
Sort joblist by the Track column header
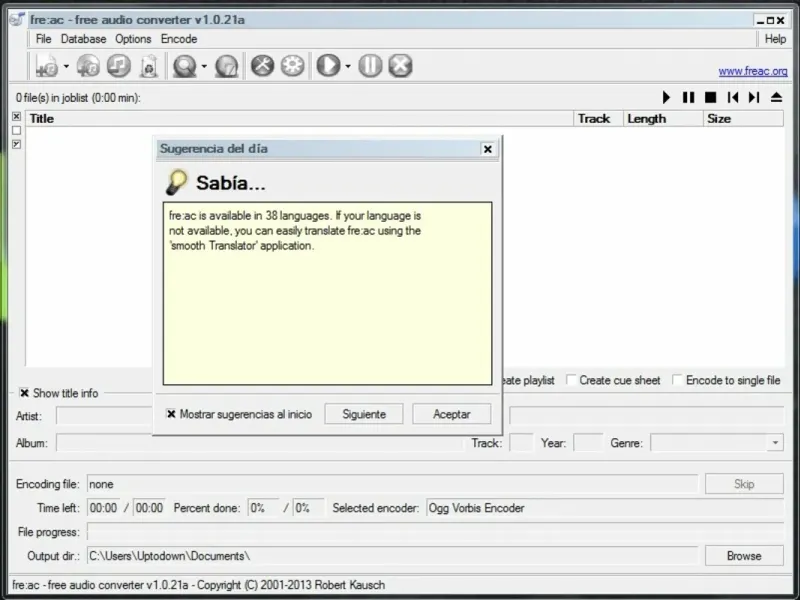pyautogui.click(x=598, y=118)
